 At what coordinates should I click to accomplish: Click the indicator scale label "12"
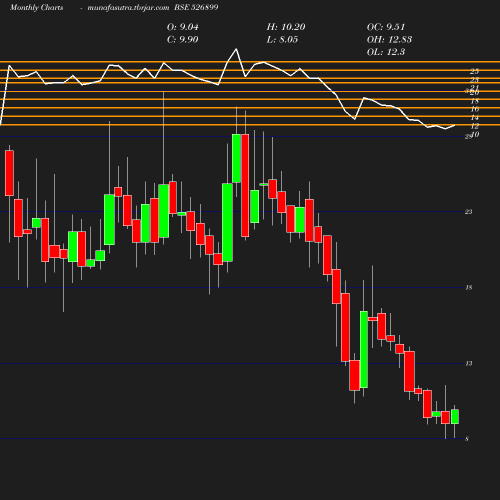(475, 126)
